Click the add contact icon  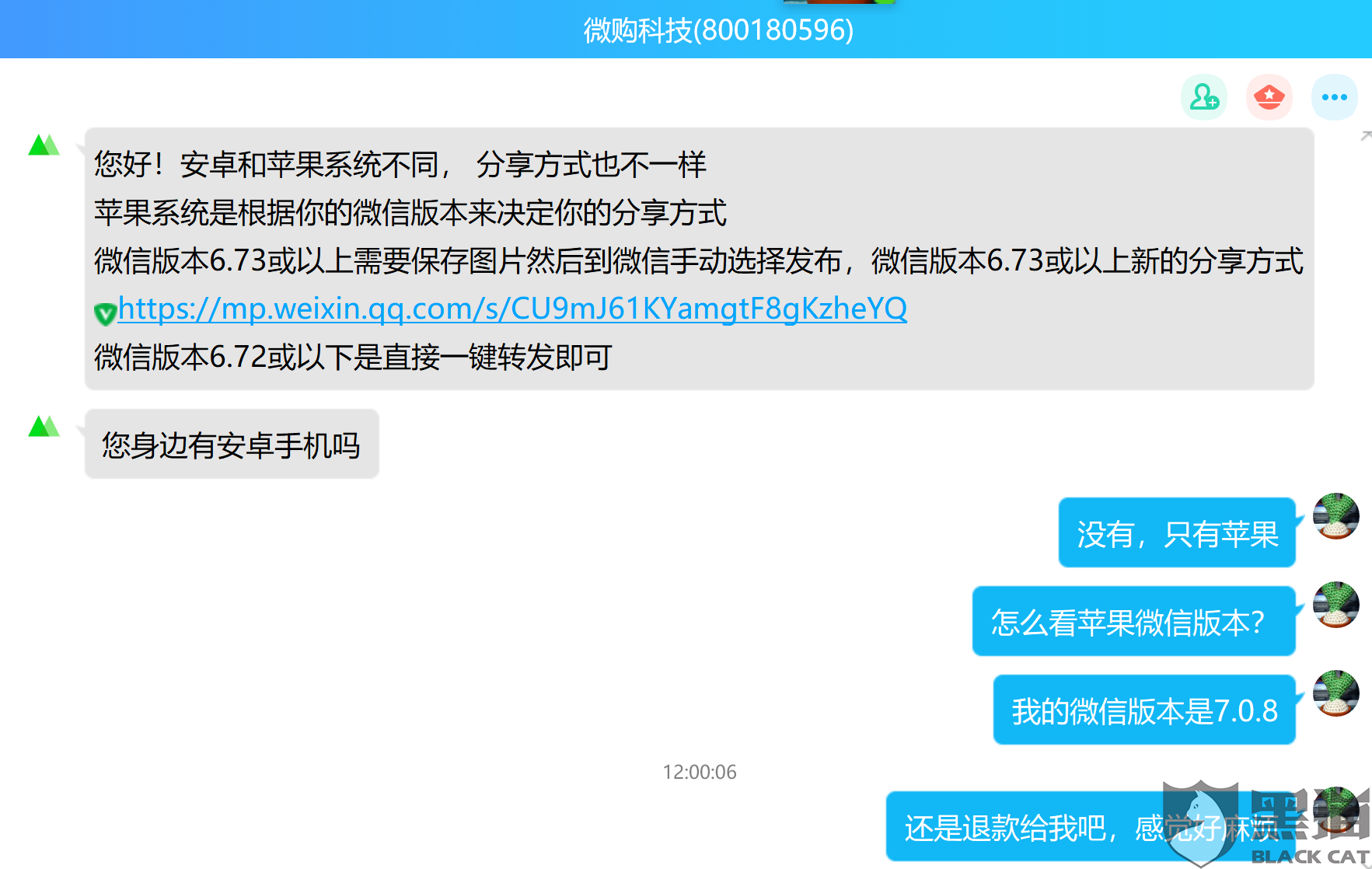[1203, 96]
